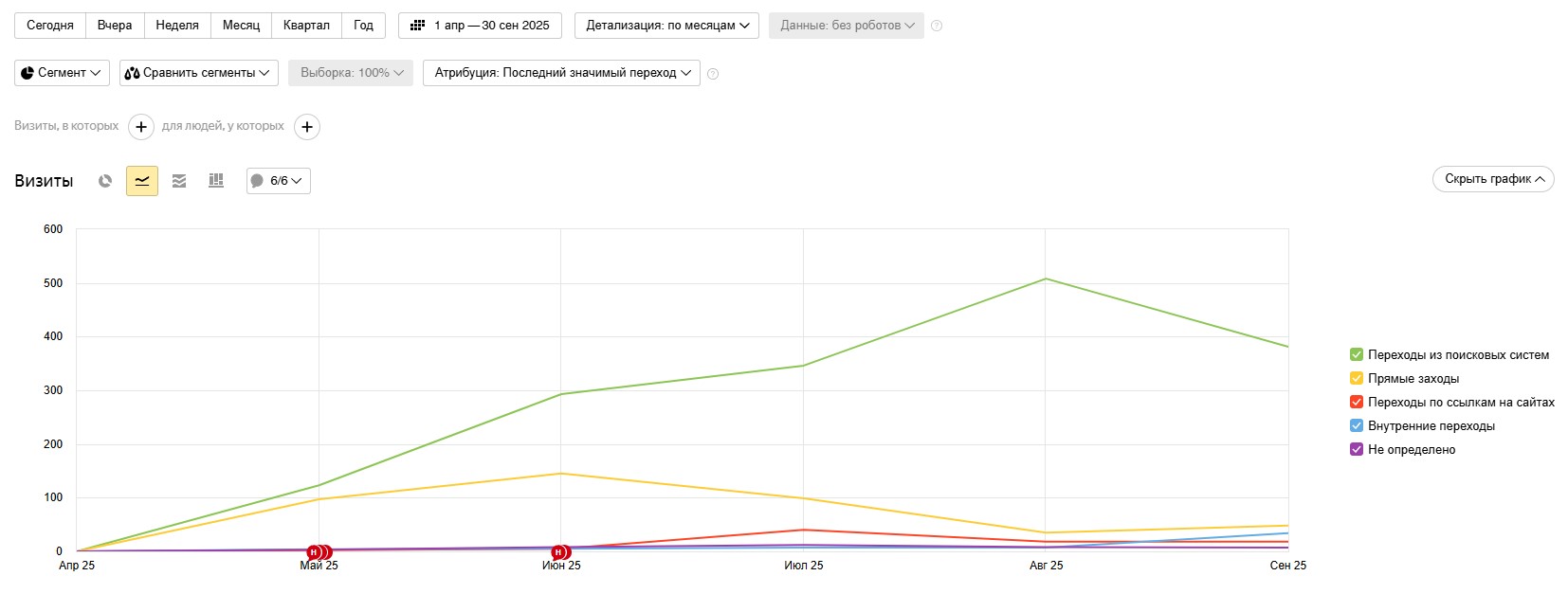This screenshot has width=1568, height=612.
Task: Uncheck 'Переходы из поисковых систем' series
Action: [x=1357, y=355]
